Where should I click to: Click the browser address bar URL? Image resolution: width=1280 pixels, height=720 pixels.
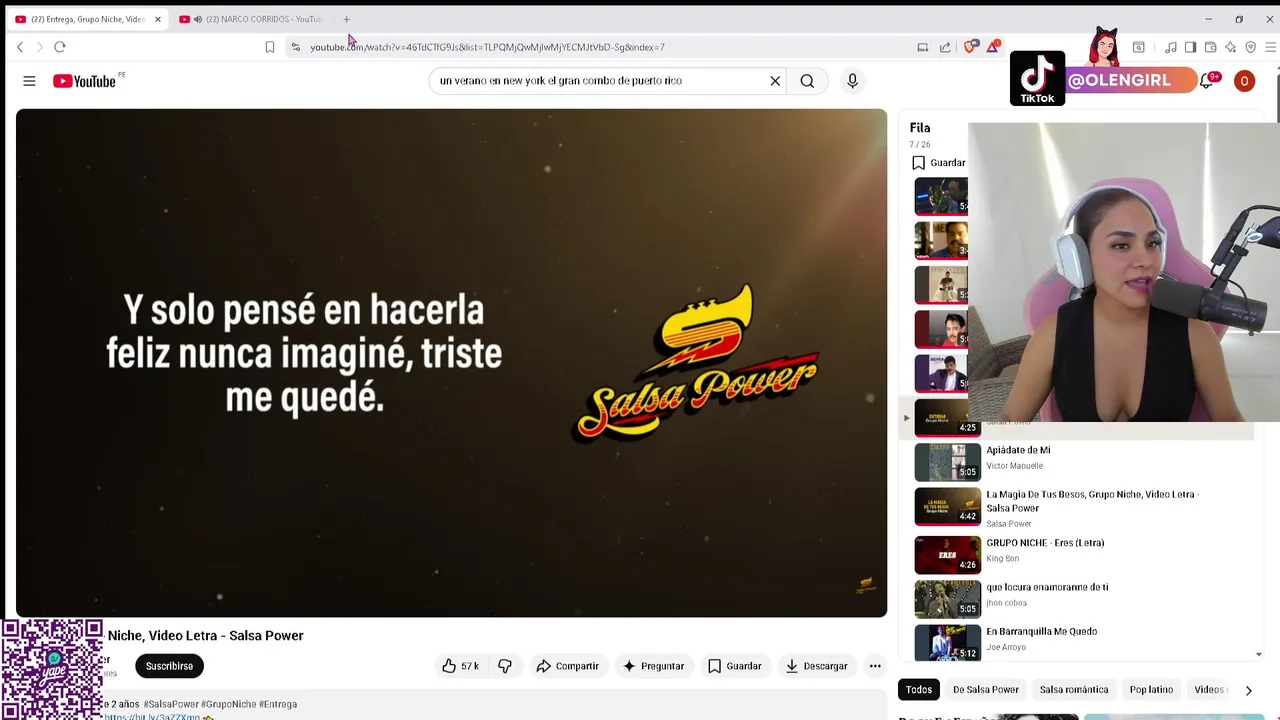pyautogui.click(x=487, y=47)
